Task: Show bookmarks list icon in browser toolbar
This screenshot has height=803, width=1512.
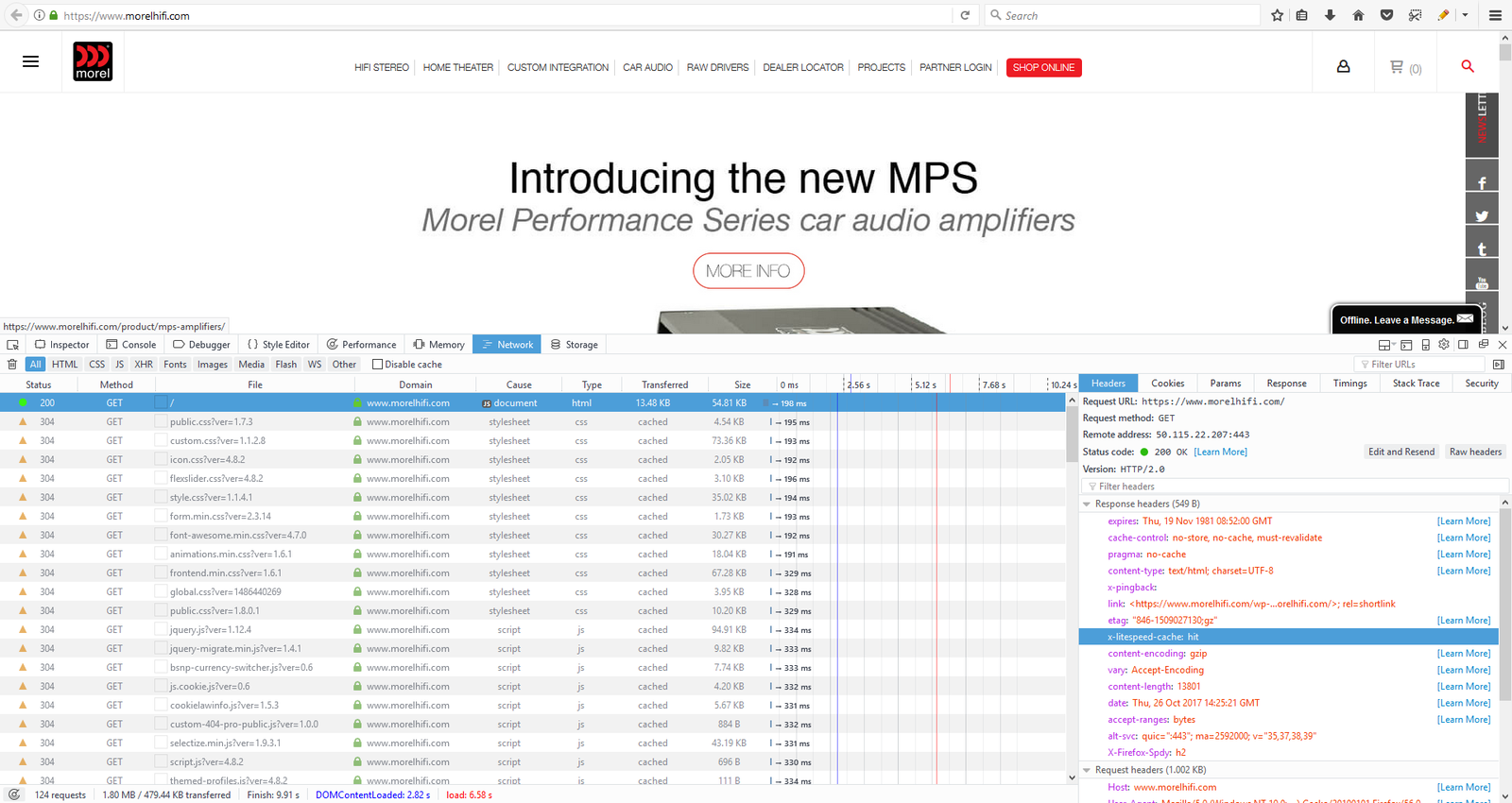Action: 1302,15
